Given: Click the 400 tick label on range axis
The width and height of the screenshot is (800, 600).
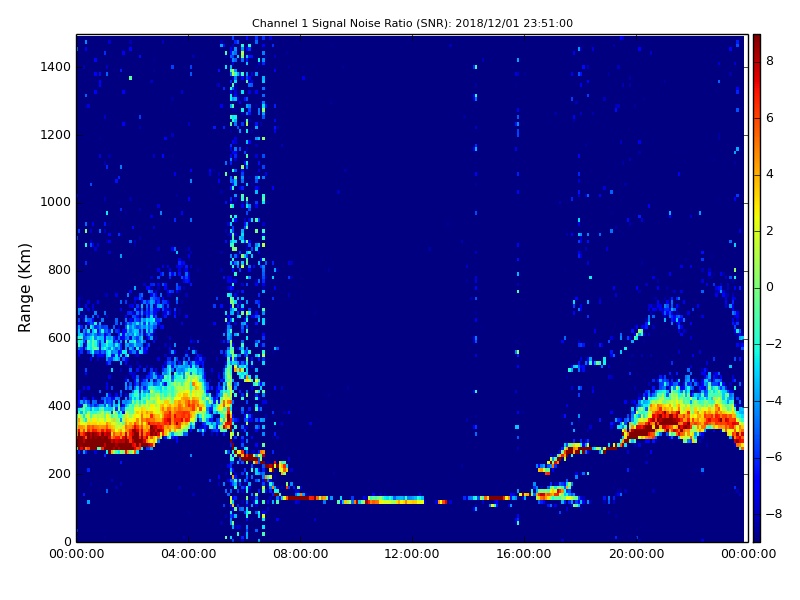Looking at the screenshot, I should pos(59,406).
